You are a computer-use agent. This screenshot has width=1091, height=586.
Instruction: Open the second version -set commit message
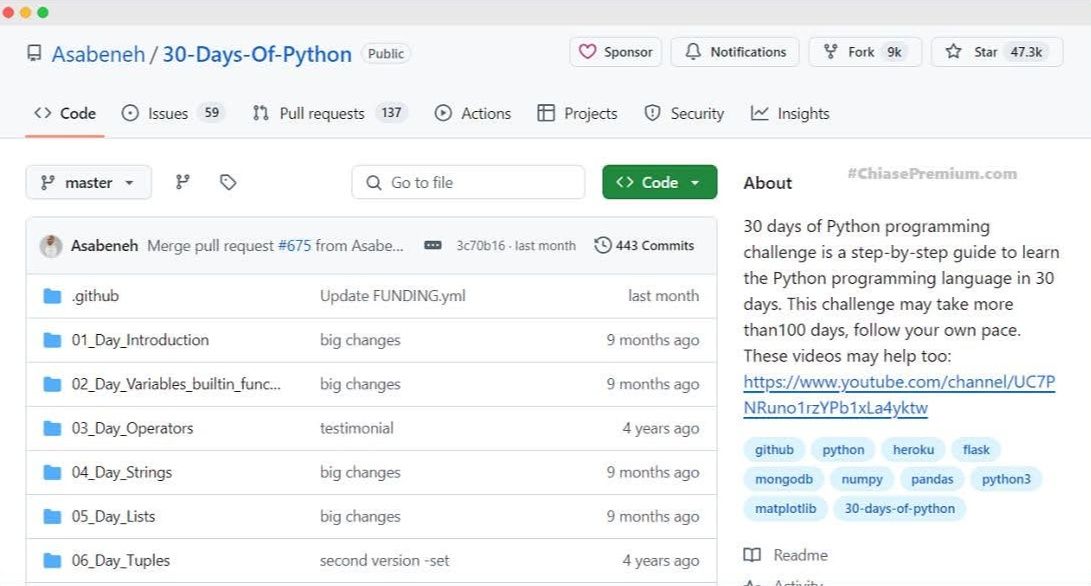click(384, 560)
